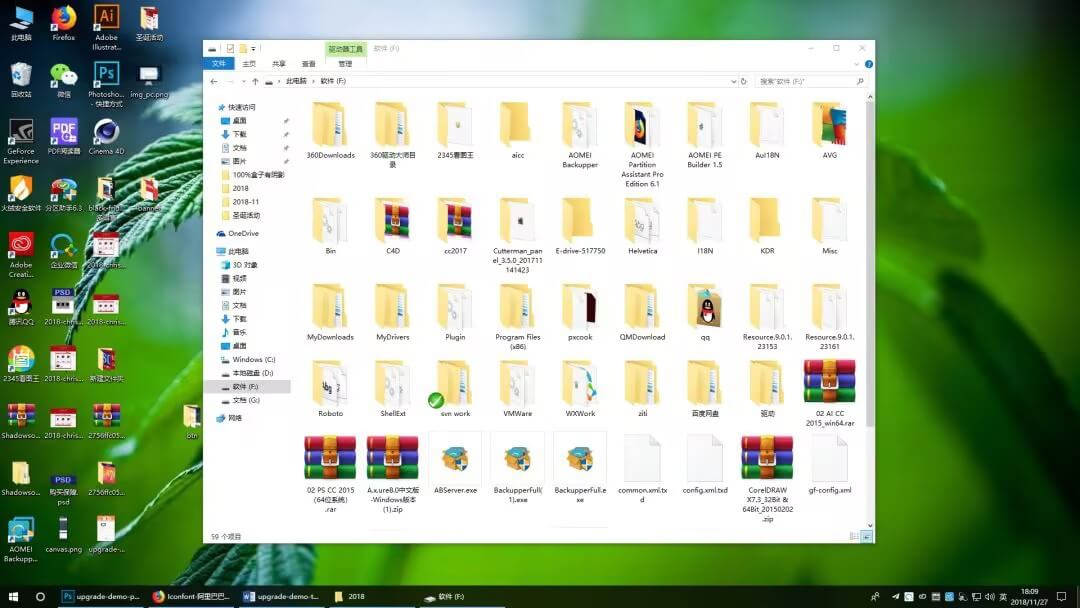Open the blue Help question mark icon
Viewport: 1080px width, 608px height.
[867, 63]
